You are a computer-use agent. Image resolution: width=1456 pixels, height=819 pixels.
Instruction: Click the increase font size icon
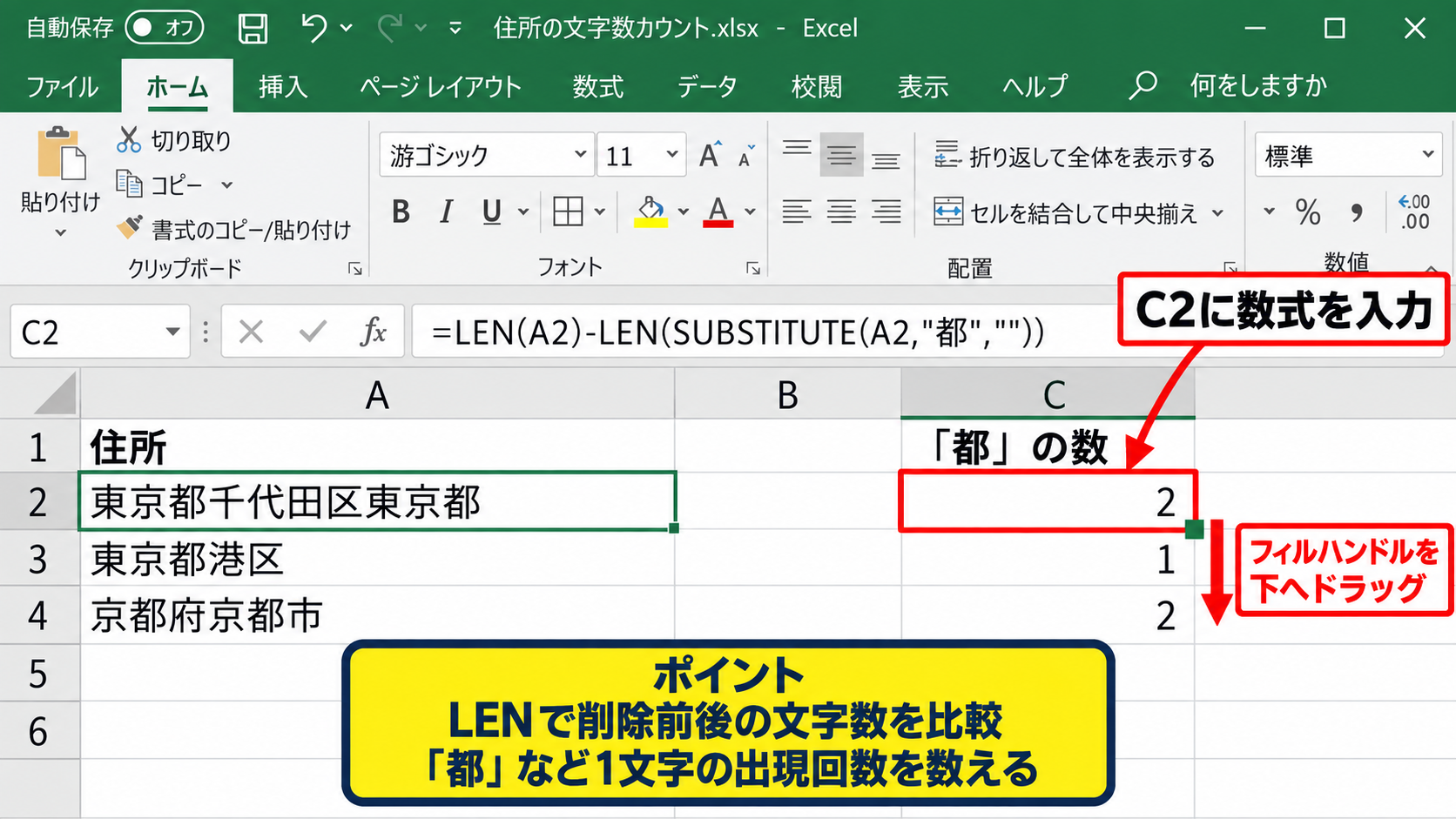711,155
